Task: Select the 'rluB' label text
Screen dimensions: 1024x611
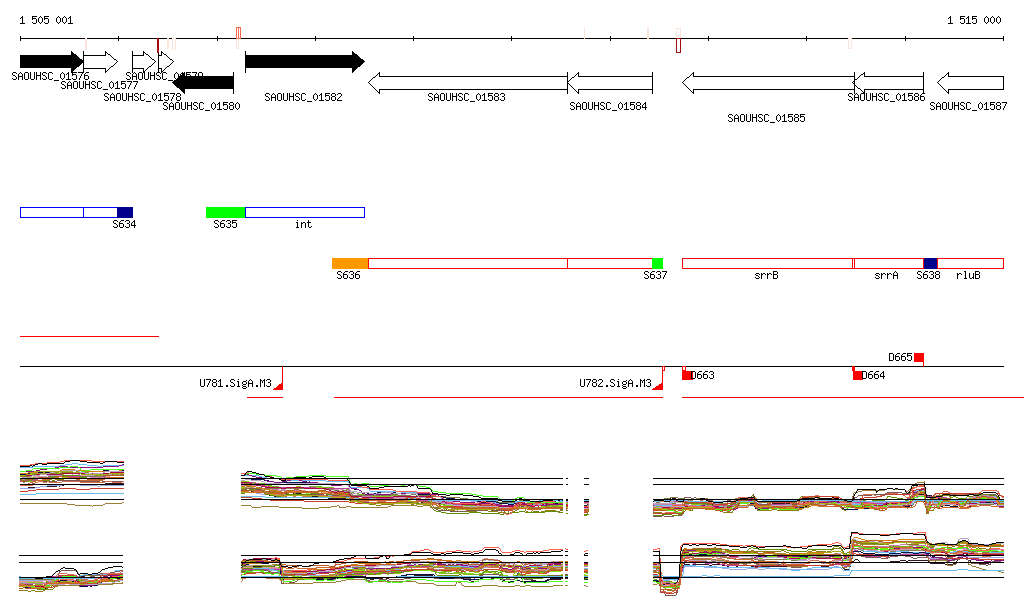Action: (x=968, y=275)
